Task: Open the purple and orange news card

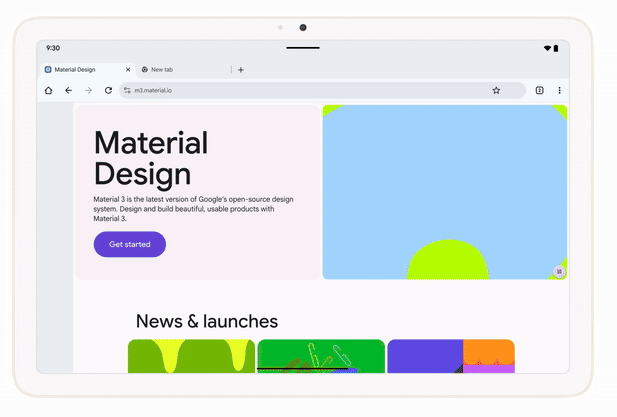Action: click(x=450, y=356)
